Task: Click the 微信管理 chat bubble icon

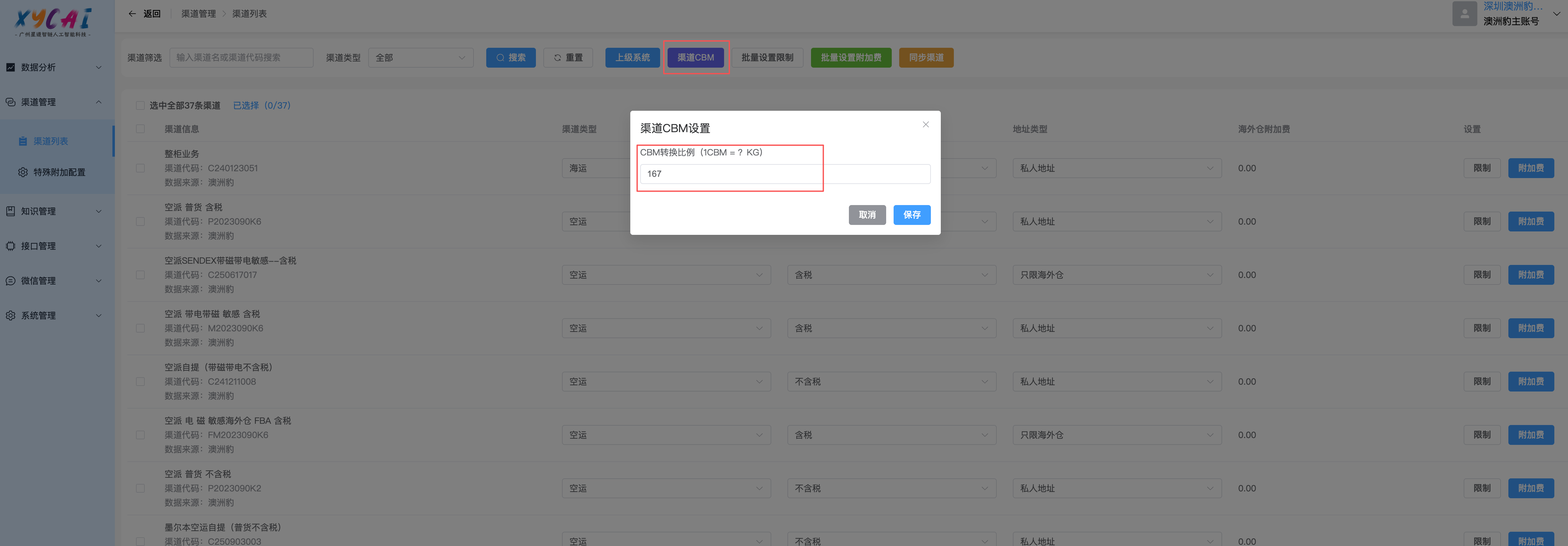Action: coord(10,280)
